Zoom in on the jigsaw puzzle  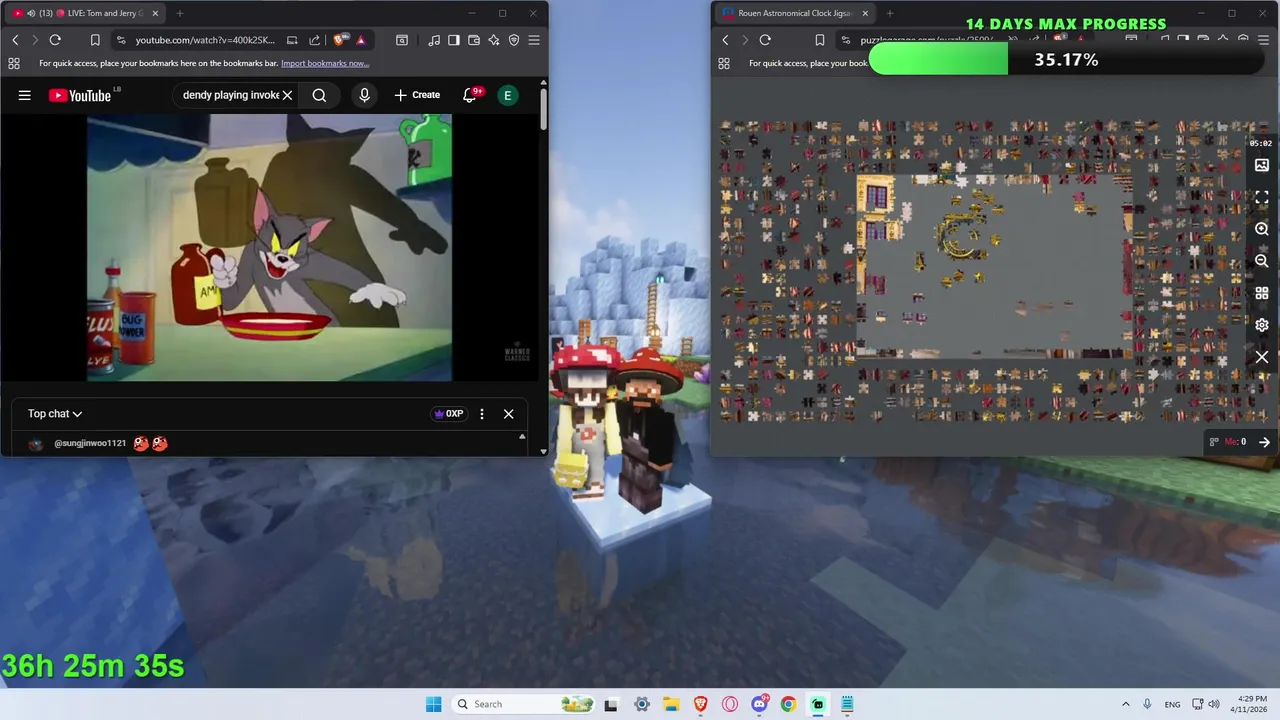tap(1262, 229)
